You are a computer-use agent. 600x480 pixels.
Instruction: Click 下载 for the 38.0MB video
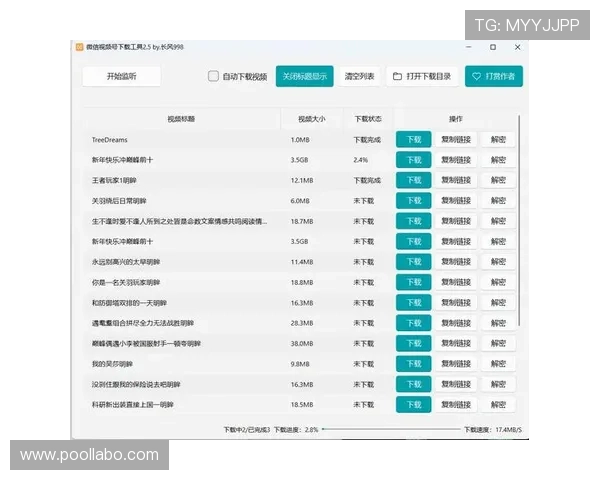click(x=414, y=343)
